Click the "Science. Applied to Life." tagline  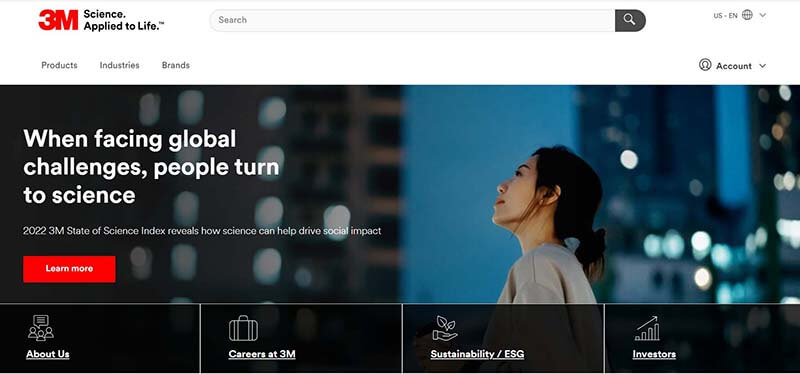(124, 20)
